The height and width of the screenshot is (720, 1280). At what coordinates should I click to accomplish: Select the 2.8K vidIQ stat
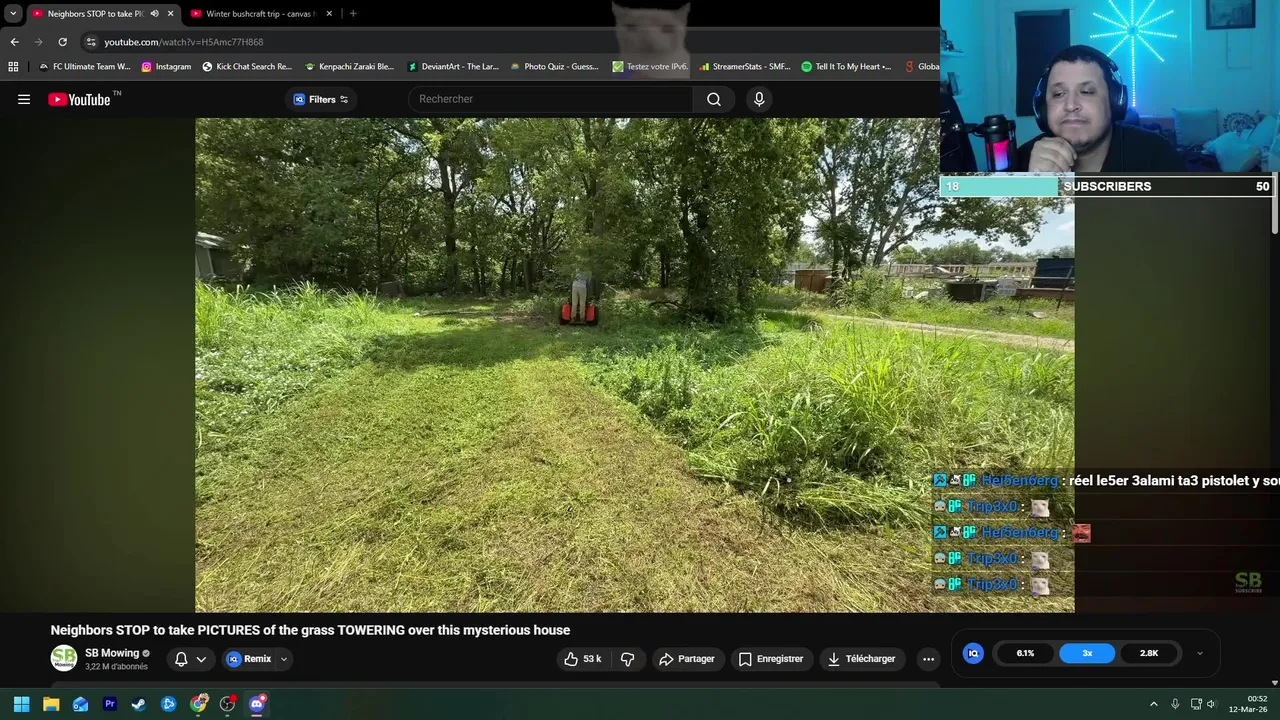pyautogui.click(x=1149, y=653)
